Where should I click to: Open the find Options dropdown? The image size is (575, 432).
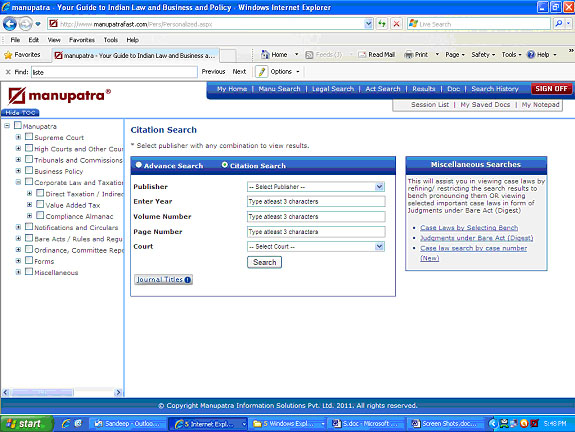(285, 72)
